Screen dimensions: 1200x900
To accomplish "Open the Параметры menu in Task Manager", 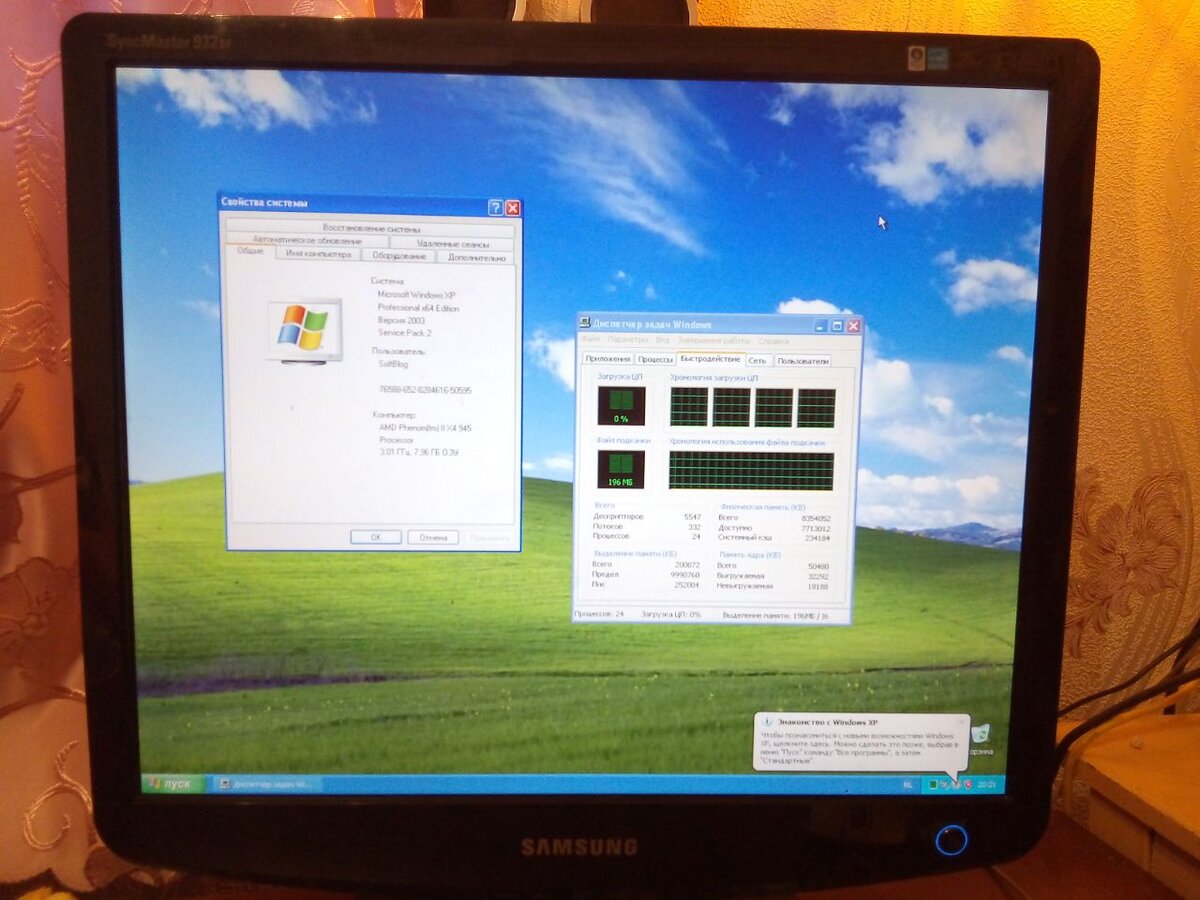I will (628, 341).
